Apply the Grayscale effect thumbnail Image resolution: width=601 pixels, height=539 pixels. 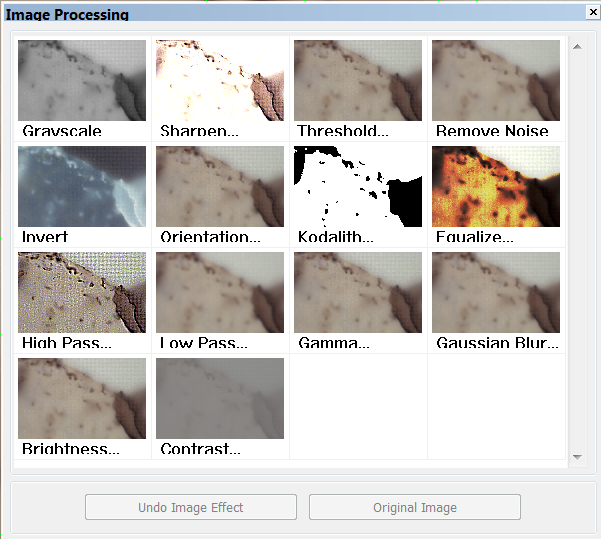point(82,81)
